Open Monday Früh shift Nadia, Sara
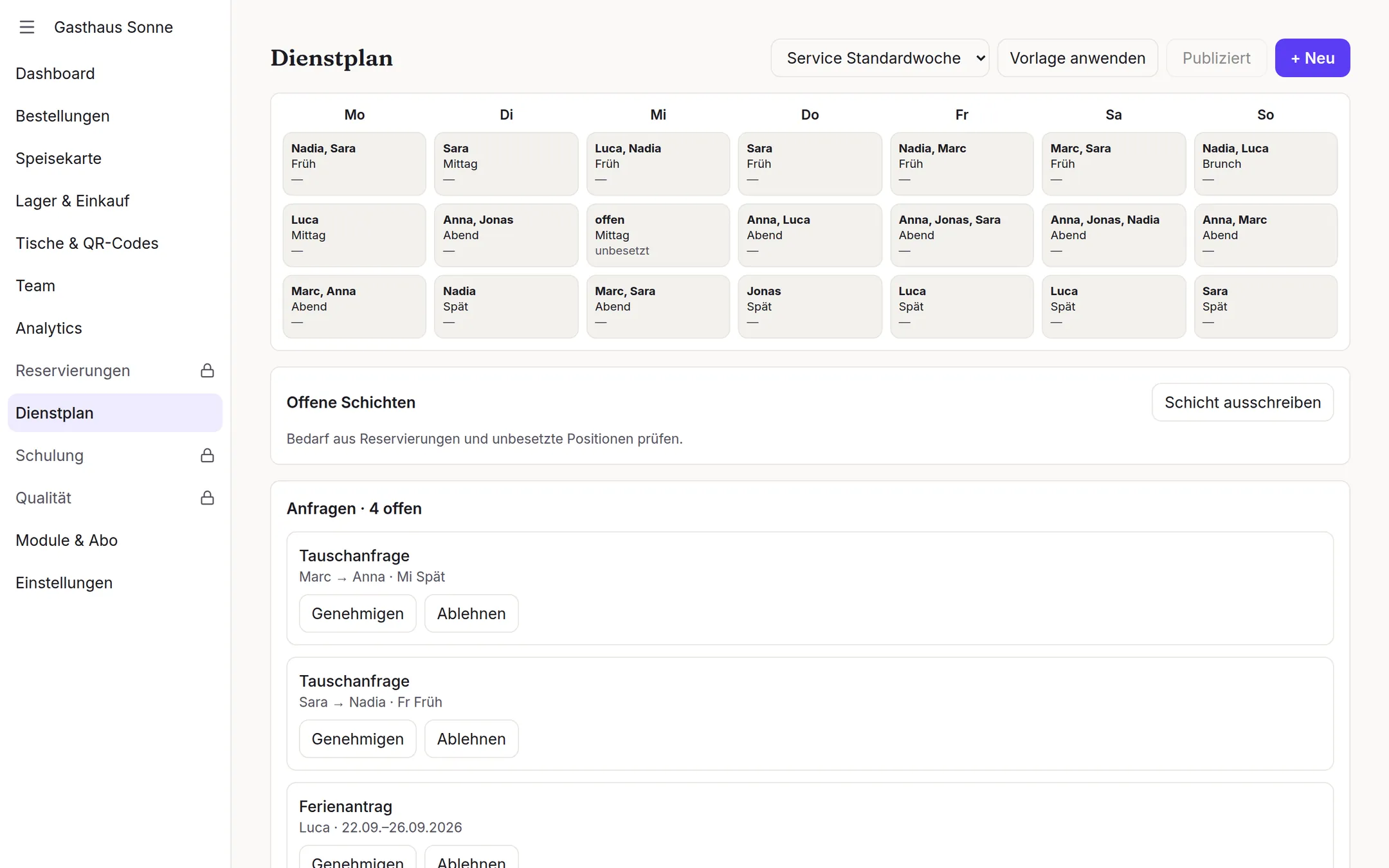Screen dimensions: 1389x868 point(354,164)
